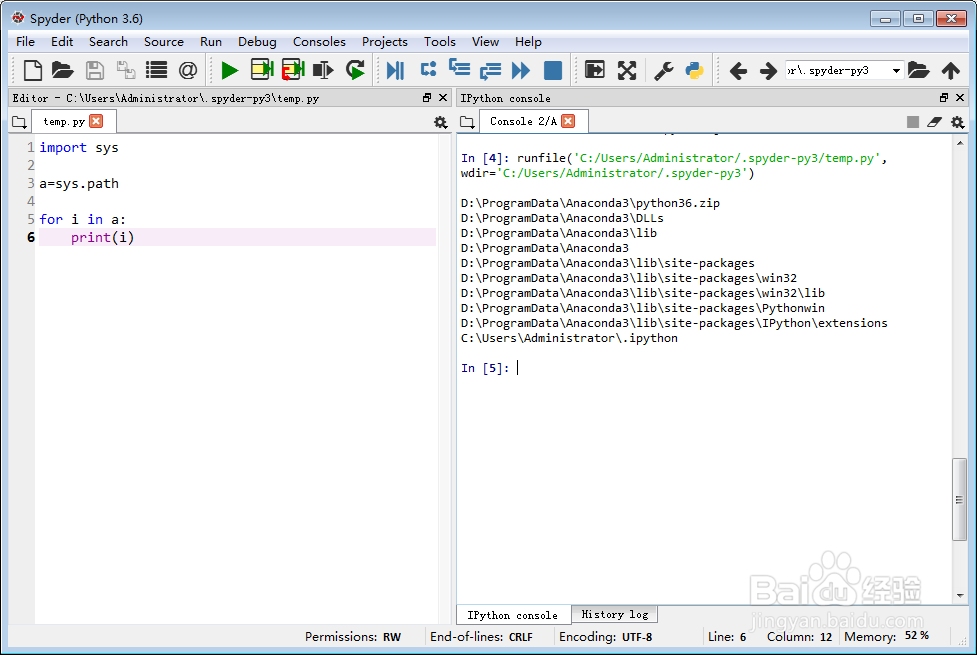977x655 pixels.
Task: Click the @ symbol finder icon
Action: [188, 70]
